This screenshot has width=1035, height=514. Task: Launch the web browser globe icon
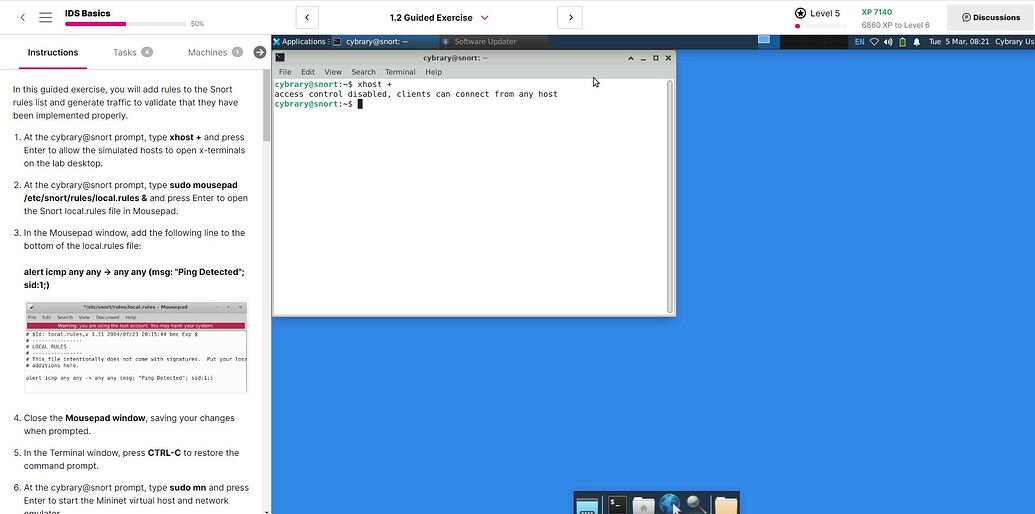pyautogui.click(x=670, y=505)
